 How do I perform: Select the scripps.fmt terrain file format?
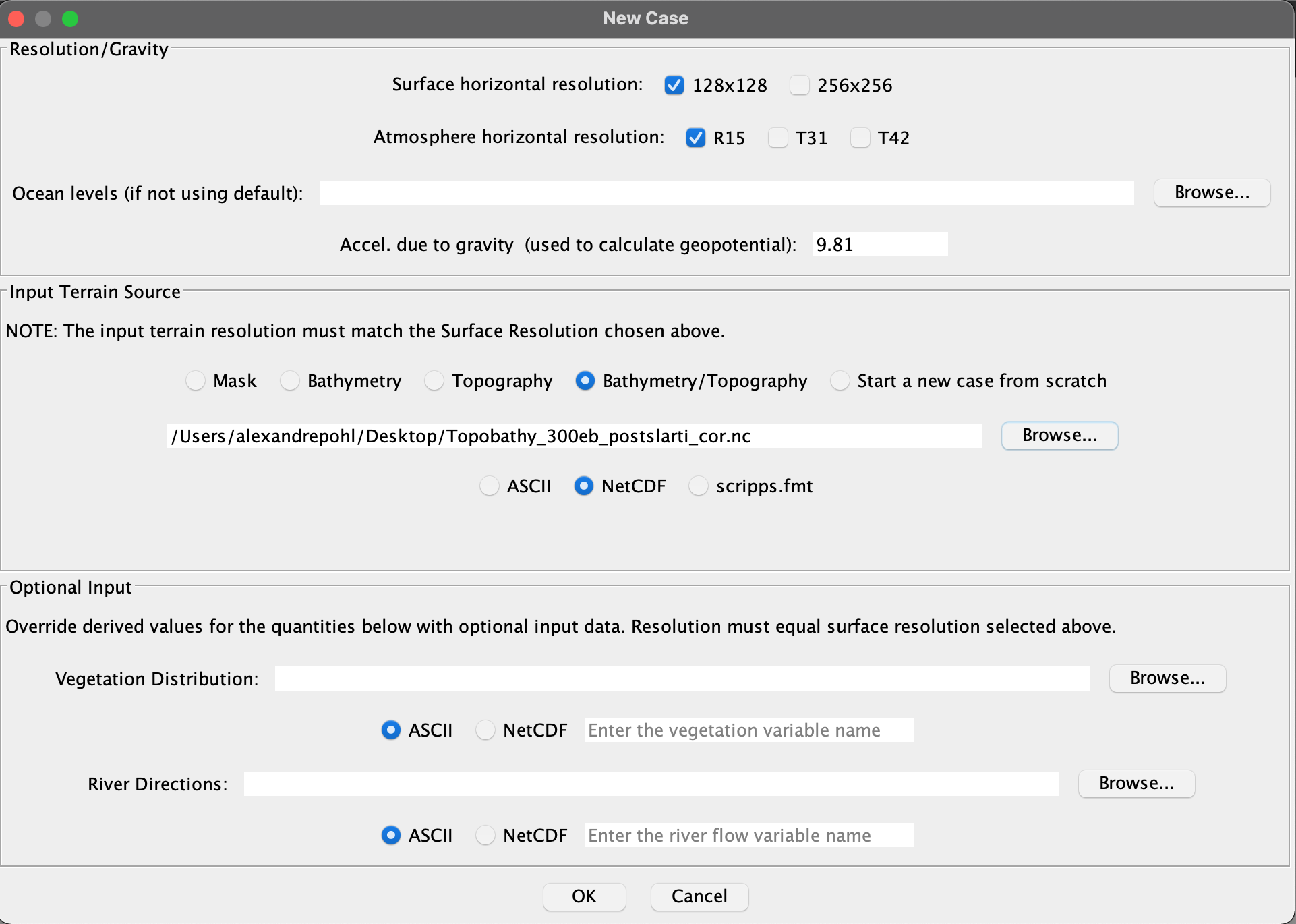[699, 486]
